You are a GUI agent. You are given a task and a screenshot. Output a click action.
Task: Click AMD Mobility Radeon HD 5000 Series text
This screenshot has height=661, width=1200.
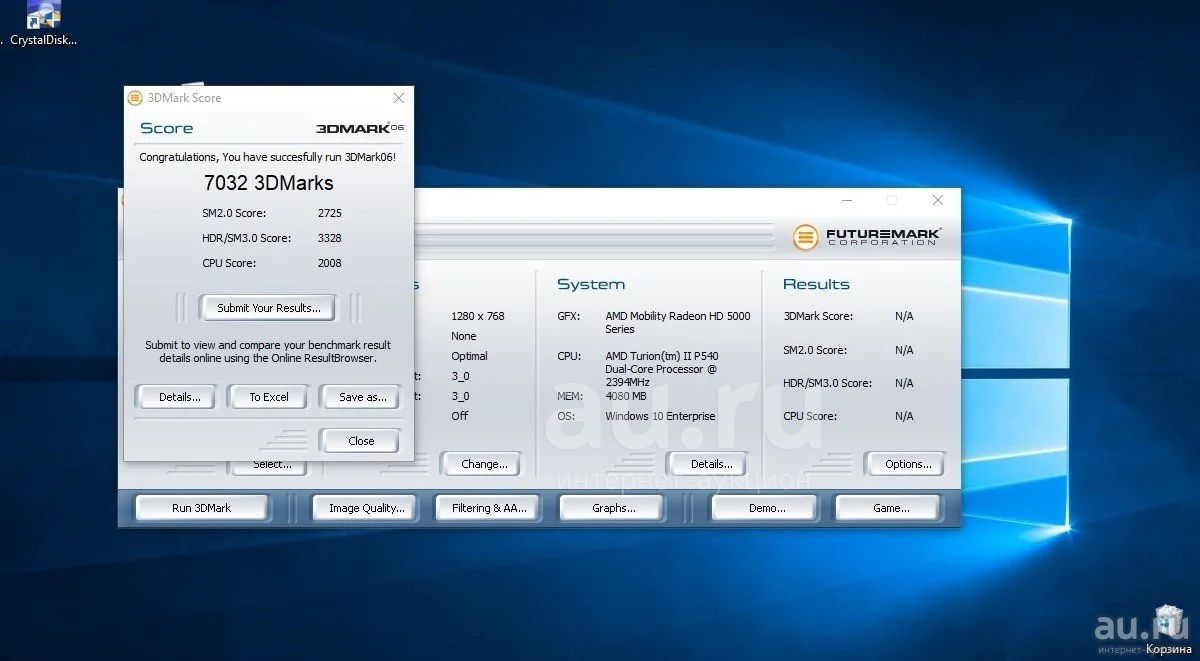pos(677,322)
